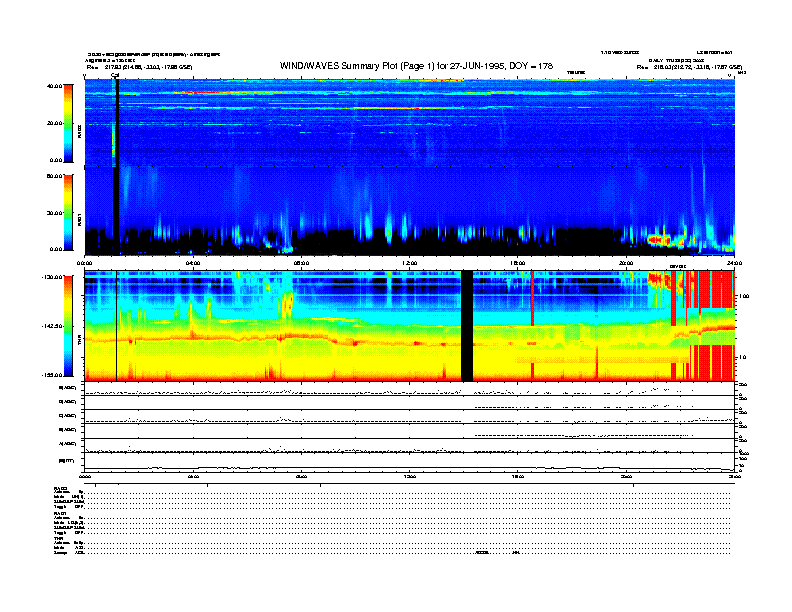Click the TNR panel color scale bar
Screen dimensions: 792x612
click(x=68, y=326)
